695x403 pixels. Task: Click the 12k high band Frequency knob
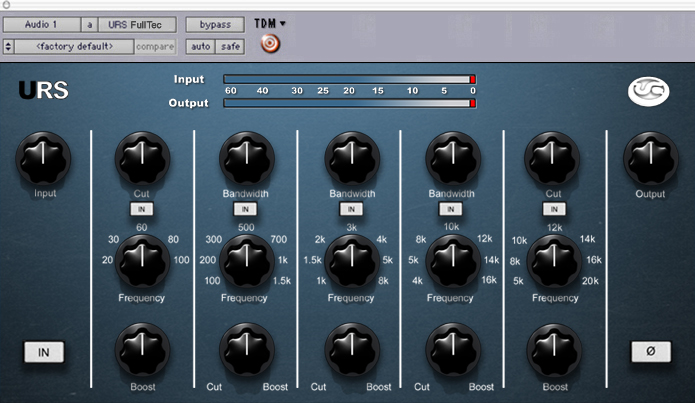click(x=554, y=261)
